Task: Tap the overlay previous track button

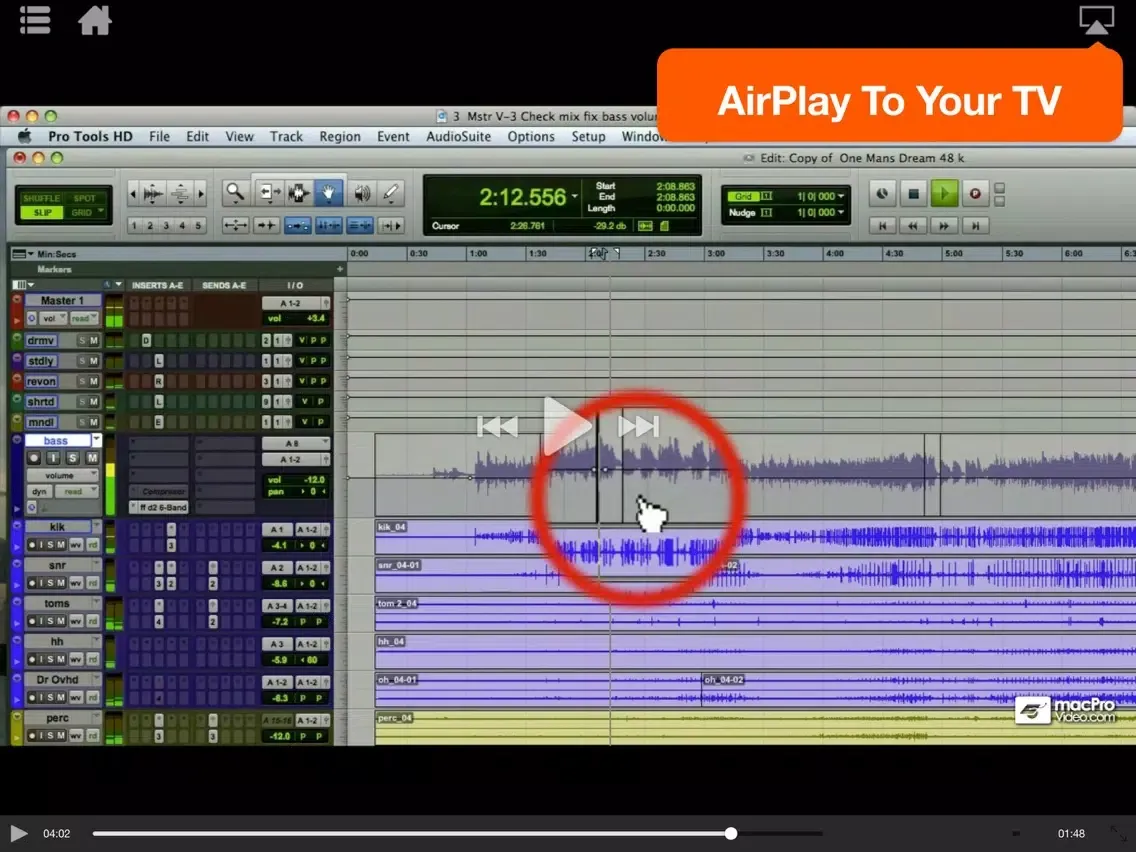Action: coord(497,426)
